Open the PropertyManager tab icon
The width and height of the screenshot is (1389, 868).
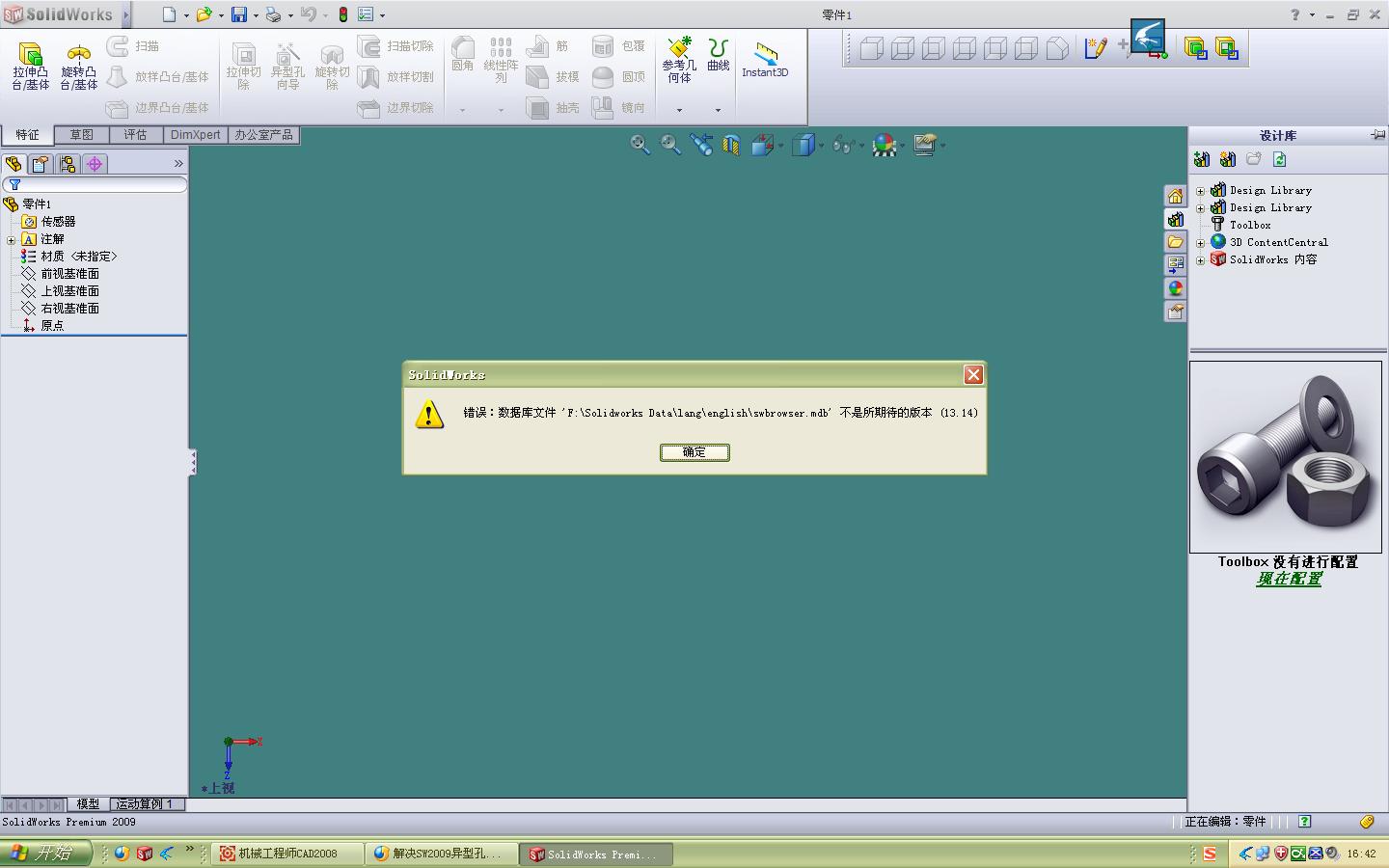[x=40, y=164]
